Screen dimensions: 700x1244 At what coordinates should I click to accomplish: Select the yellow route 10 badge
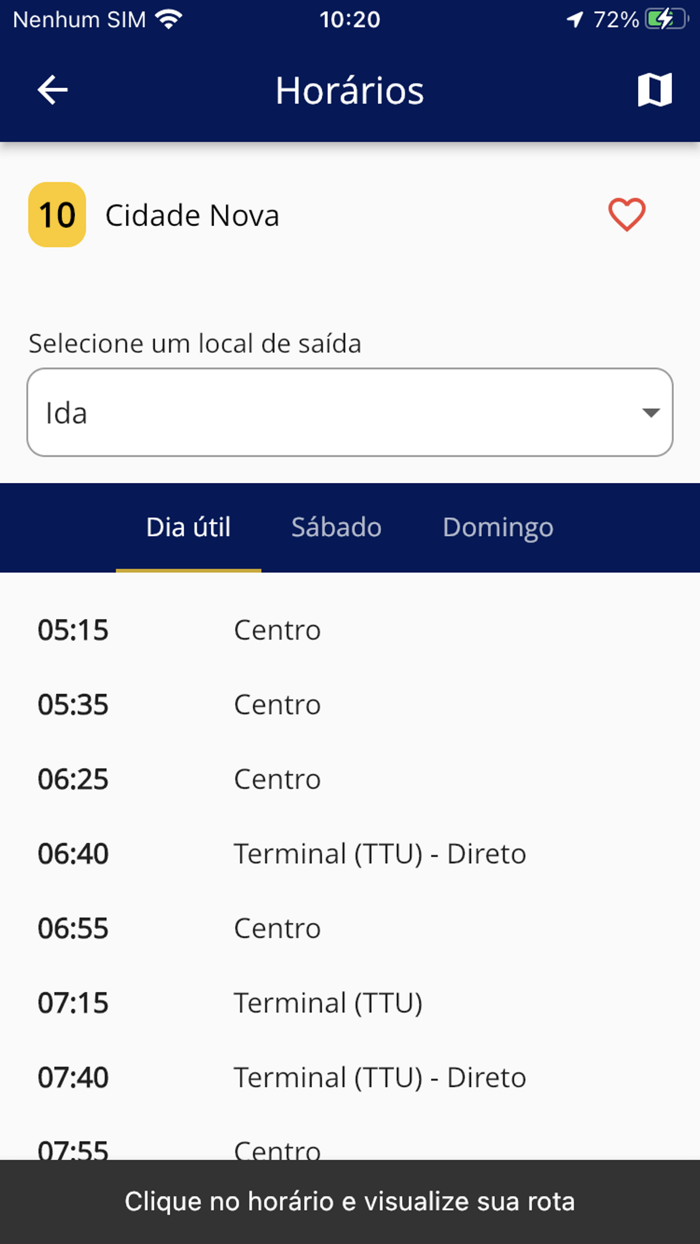pos(57,215)
